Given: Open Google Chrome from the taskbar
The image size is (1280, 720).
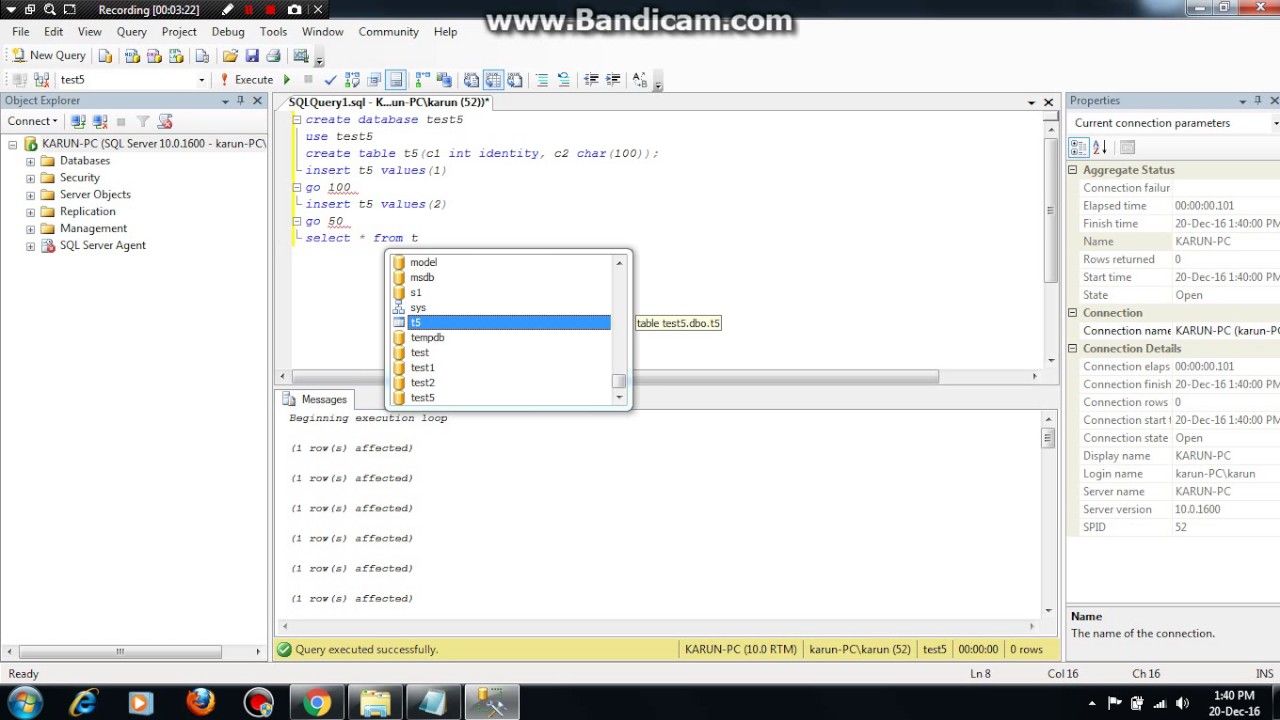Looking at the screenshot, I should coord(316,703).
